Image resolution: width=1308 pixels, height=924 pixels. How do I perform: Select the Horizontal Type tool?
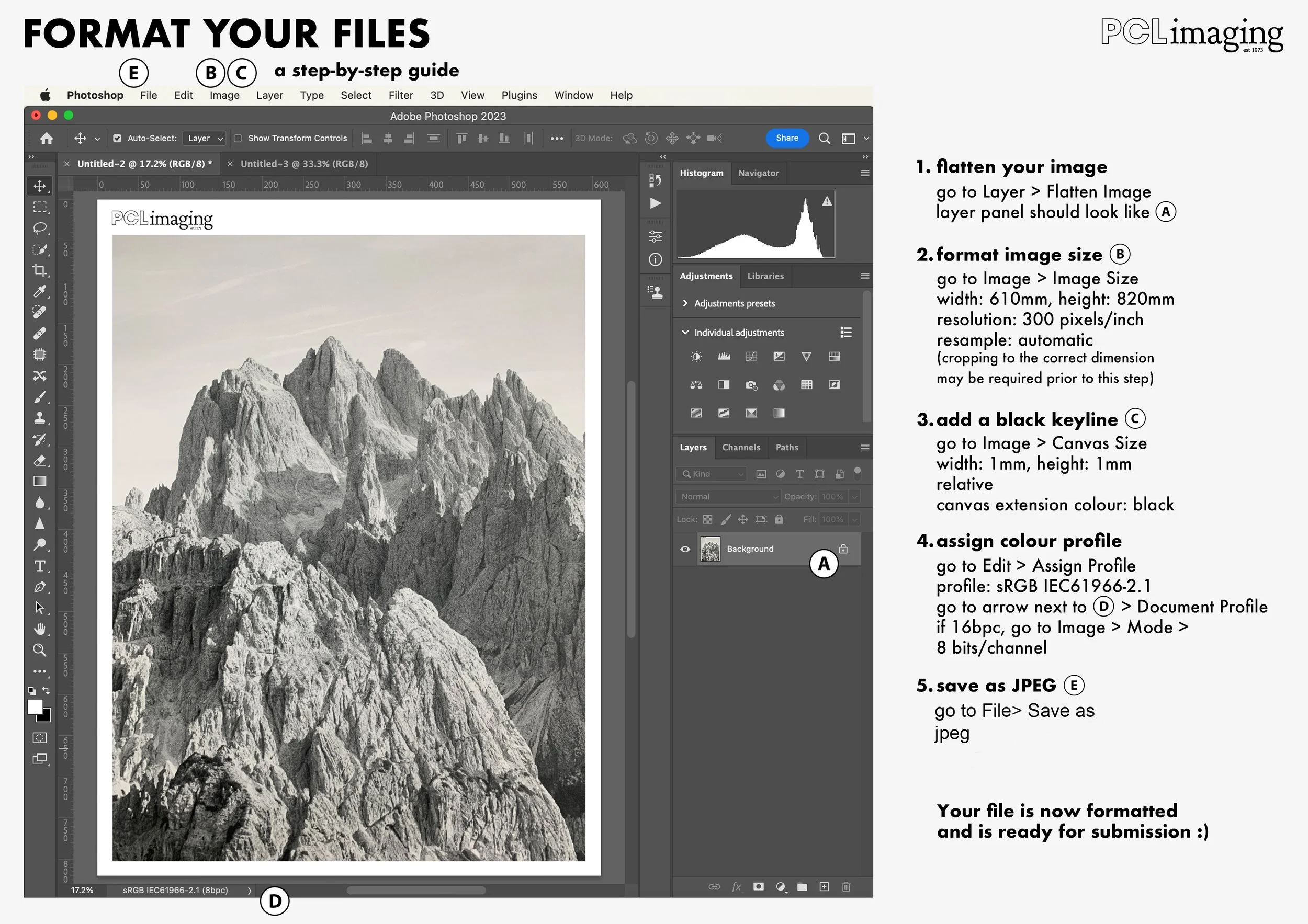coord(39,566)
